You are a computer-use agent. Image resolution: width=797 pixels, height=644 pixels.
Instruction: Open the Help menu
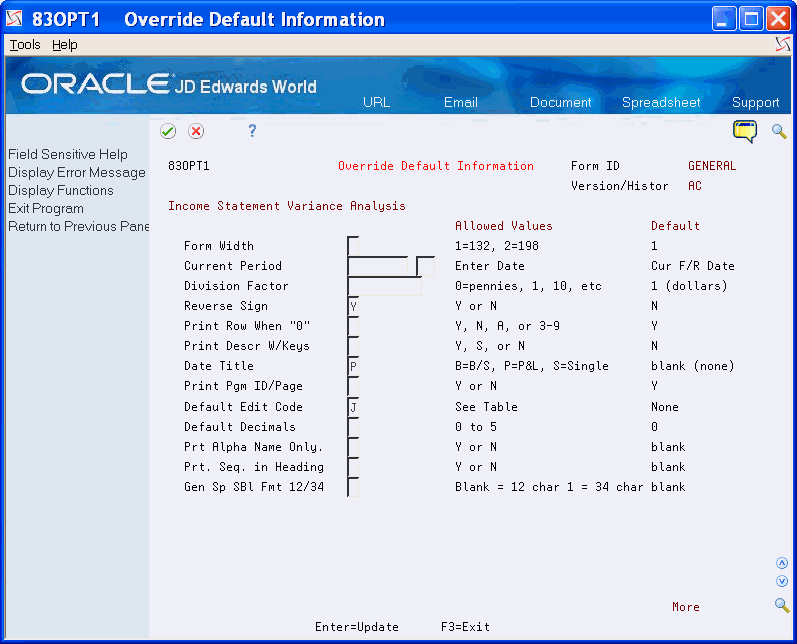tap(65, 45)
